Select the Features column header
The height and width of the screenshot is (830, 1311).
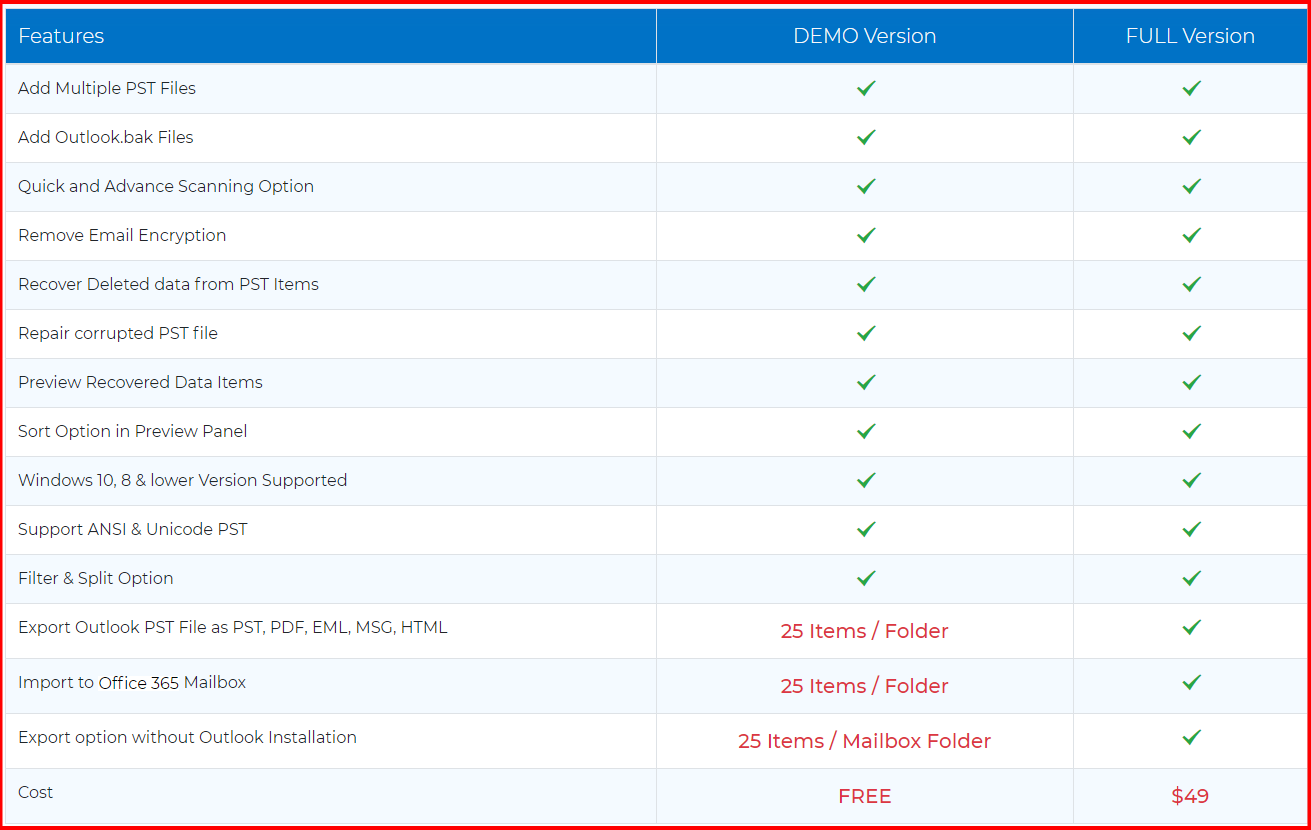point(61,36)
